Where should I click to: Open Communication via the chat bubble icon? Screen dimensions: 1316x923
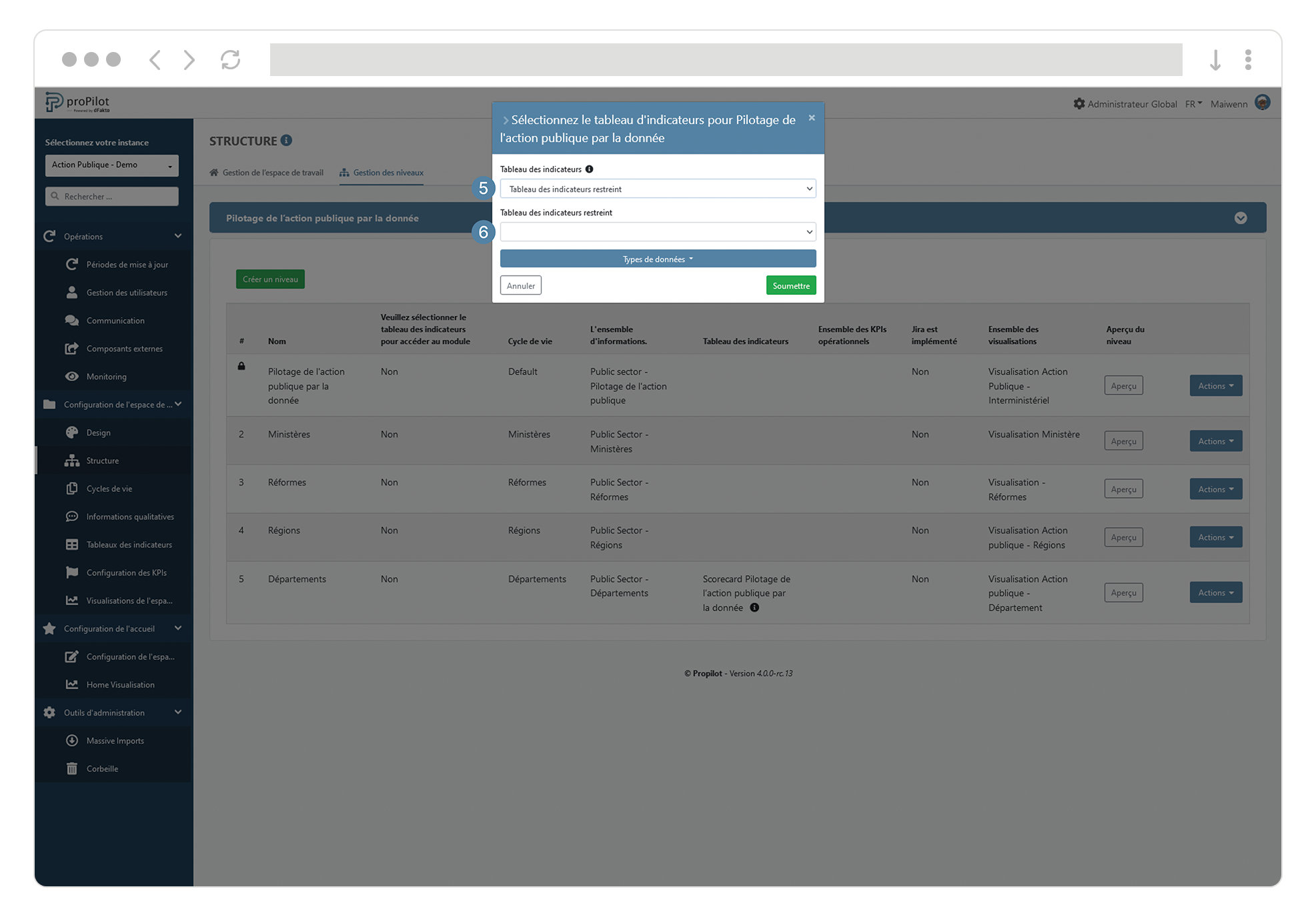[73, 320]
